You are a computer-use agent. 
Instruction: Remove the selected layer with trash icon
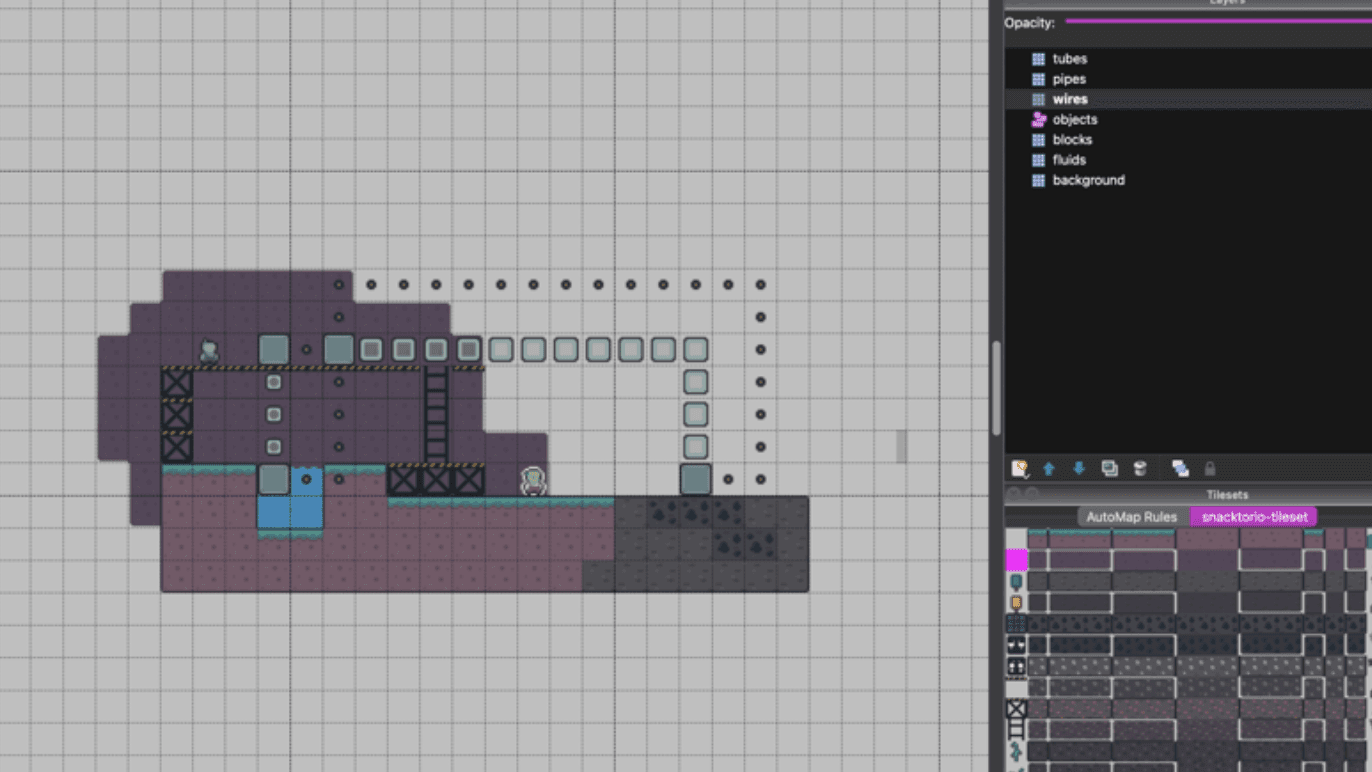coord(1139,468)
